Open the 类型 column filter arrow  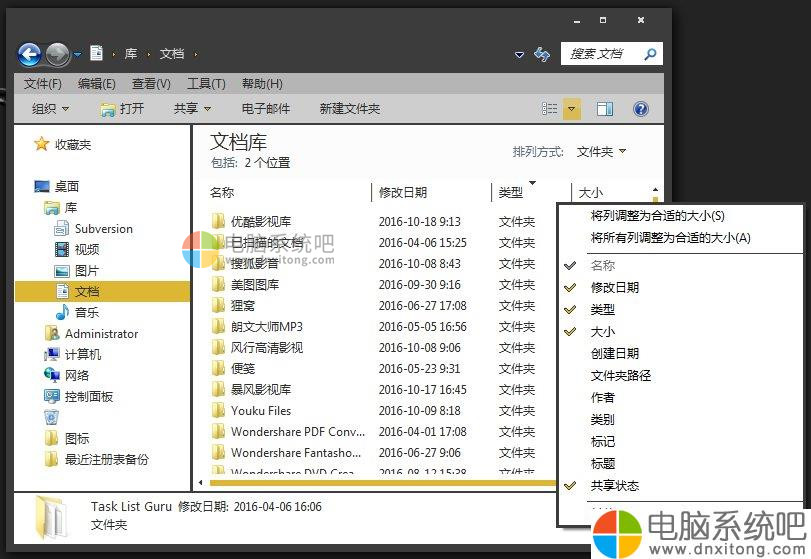click(533, 183)
